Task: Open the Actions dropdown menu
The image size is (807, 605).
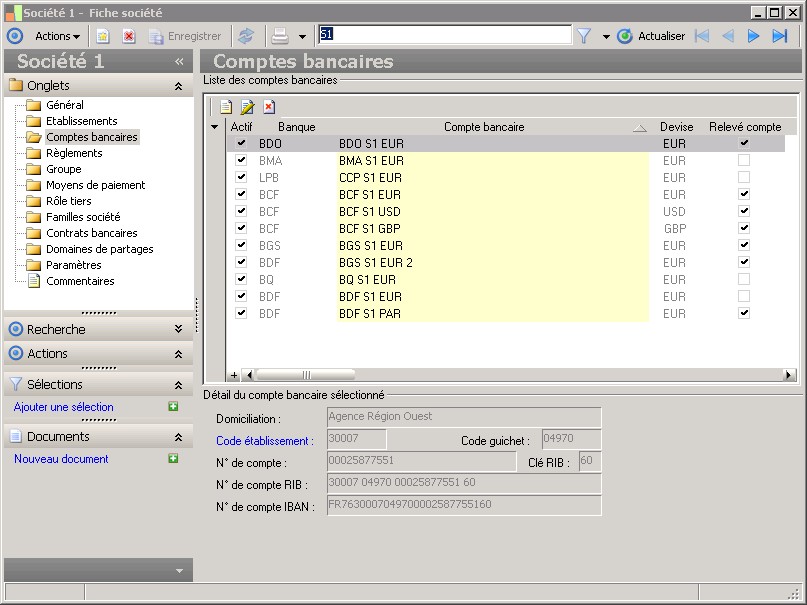Action: [x=58, y=36]
